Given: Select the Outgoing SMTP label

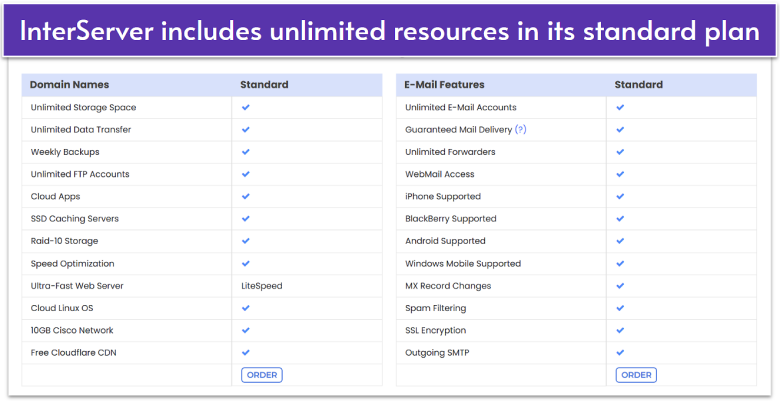Looking at the screenshot, I should tap(437, 353).
